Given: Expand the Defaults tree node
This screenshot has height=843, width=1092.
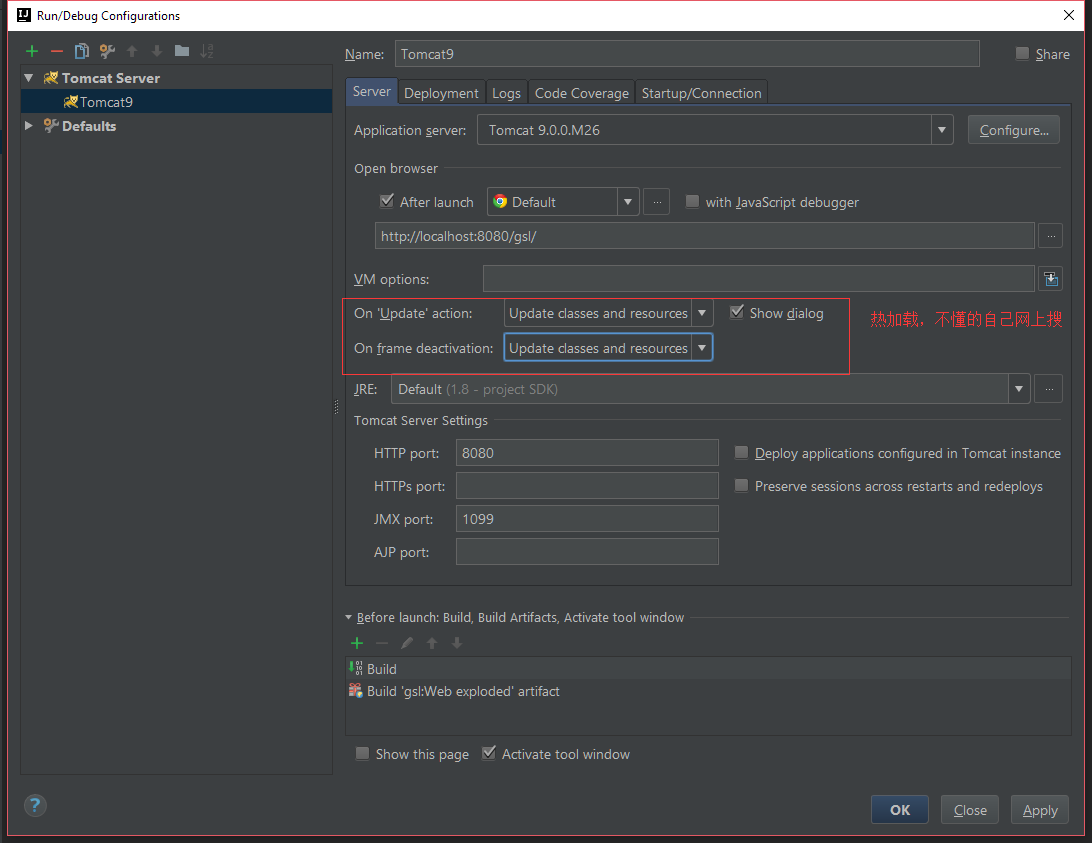Looking at the screenshot, I should pos(29,125).
